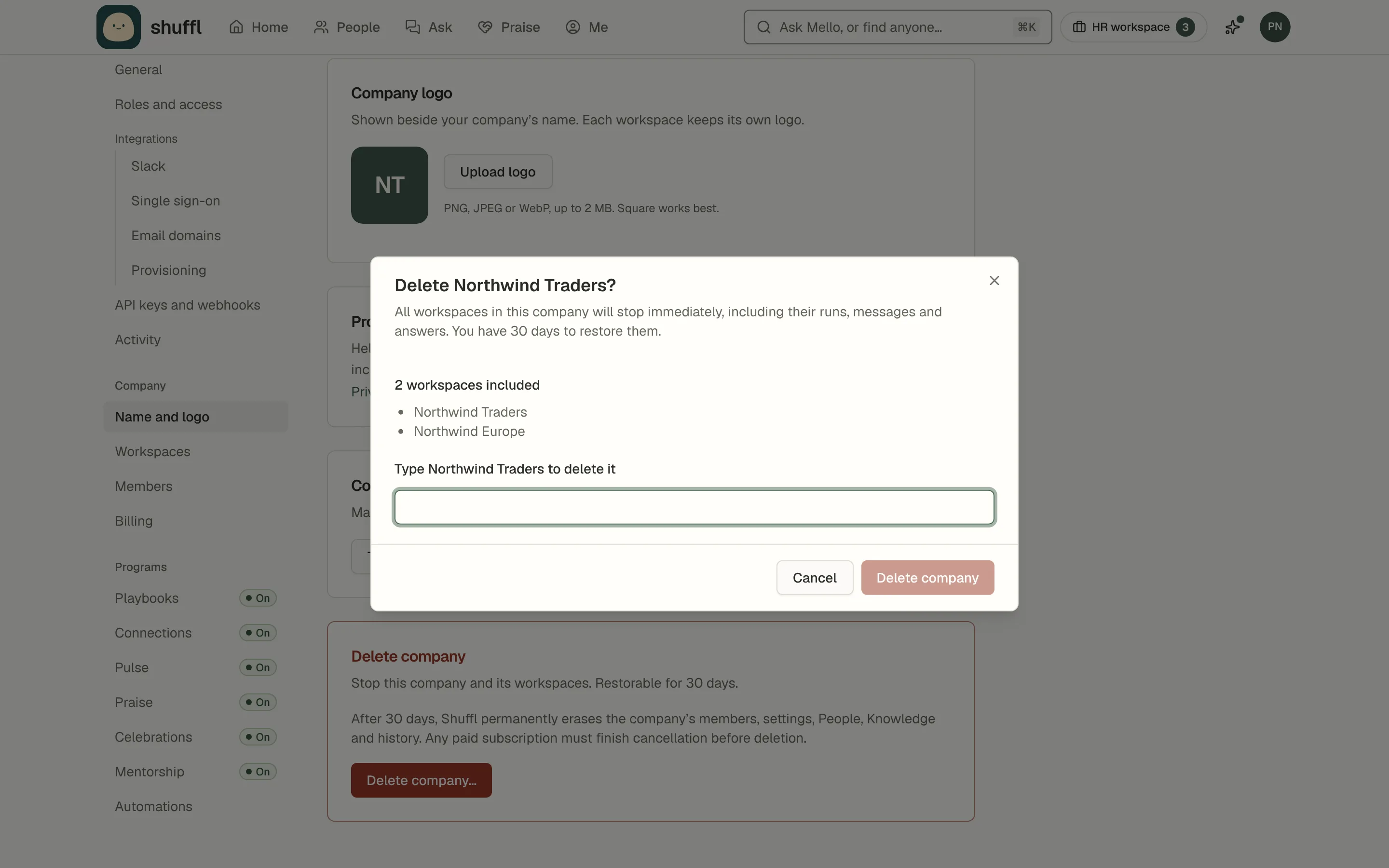1389x868 pixels.
Task: Click the NT company logo thumbnail
Action: 389,186
